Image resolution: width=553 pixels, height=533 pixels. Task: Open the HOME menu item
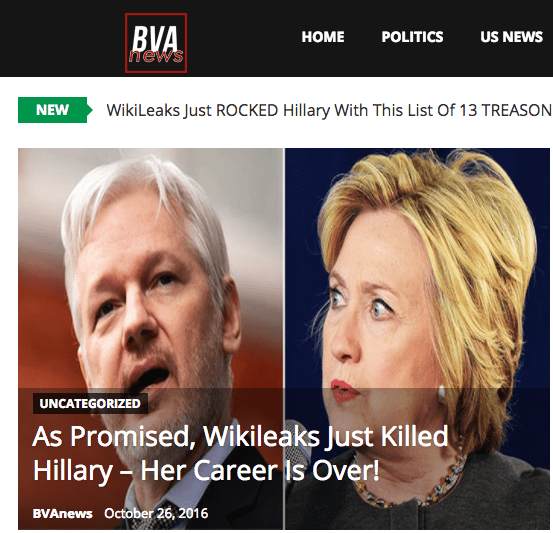tap(323, 37)
